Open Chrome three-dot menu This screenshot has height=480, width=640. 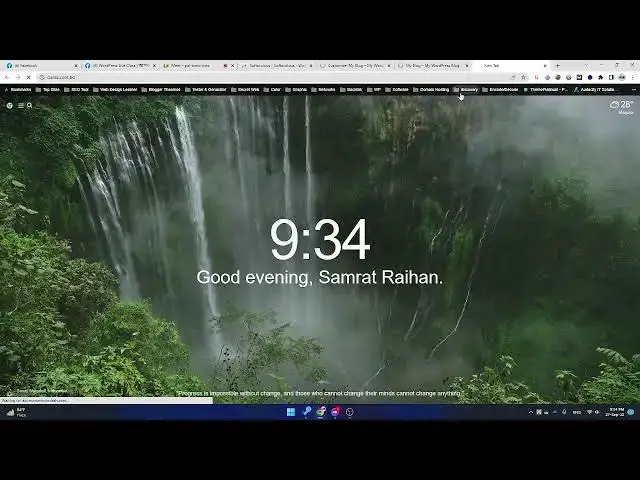(x=633, y=77)
